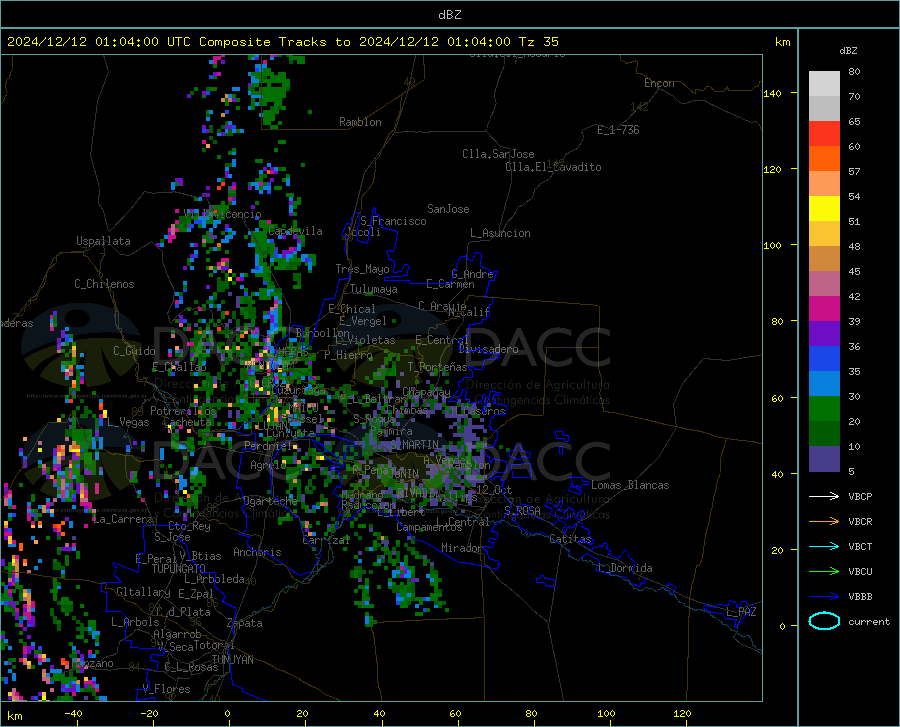
Task: Click the cyan 'current' ellipse legend icon
Action: pos(824,621)
